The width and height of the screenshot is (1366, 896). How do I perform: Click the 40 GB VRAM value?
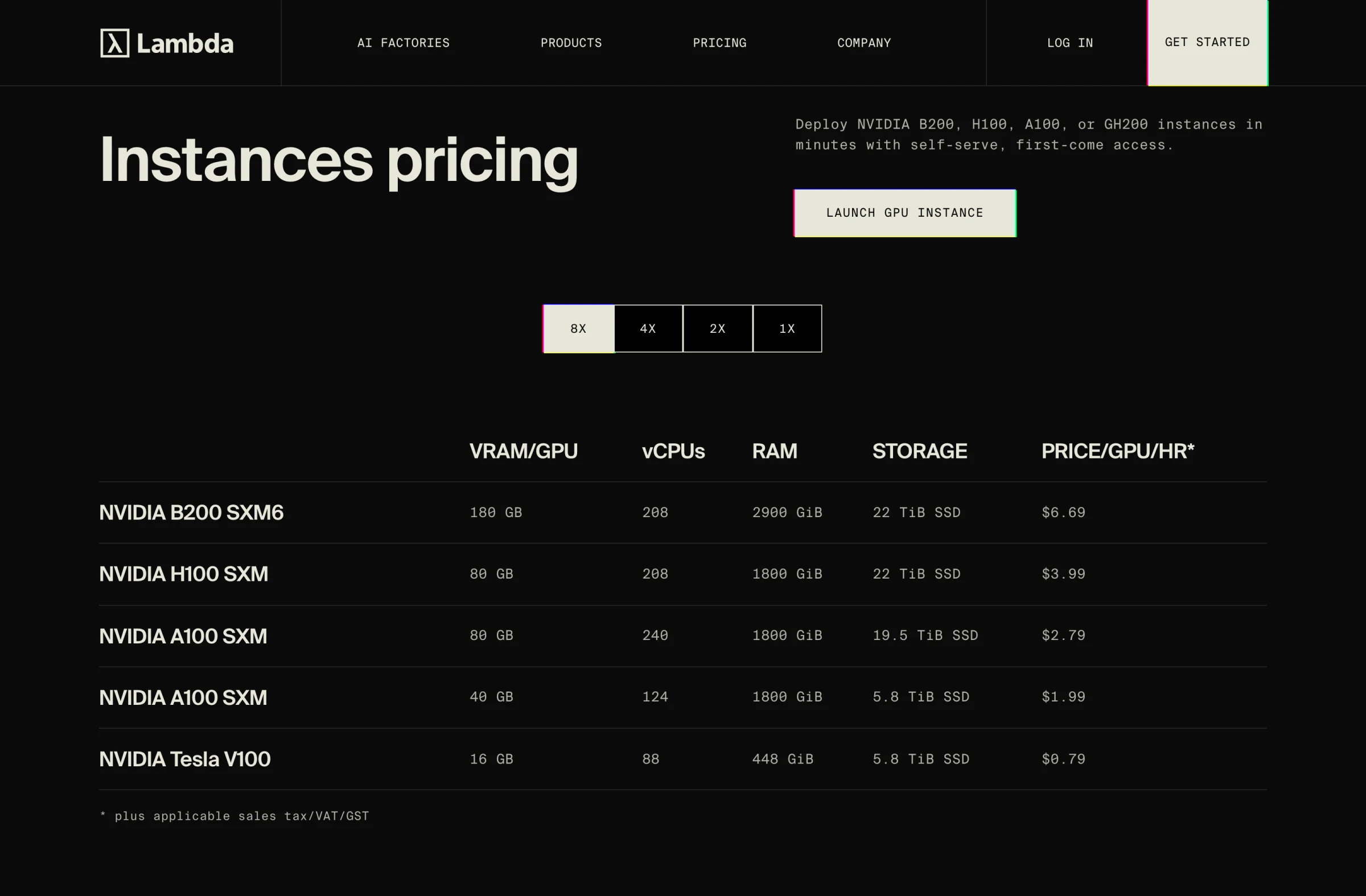coord(491,696)
